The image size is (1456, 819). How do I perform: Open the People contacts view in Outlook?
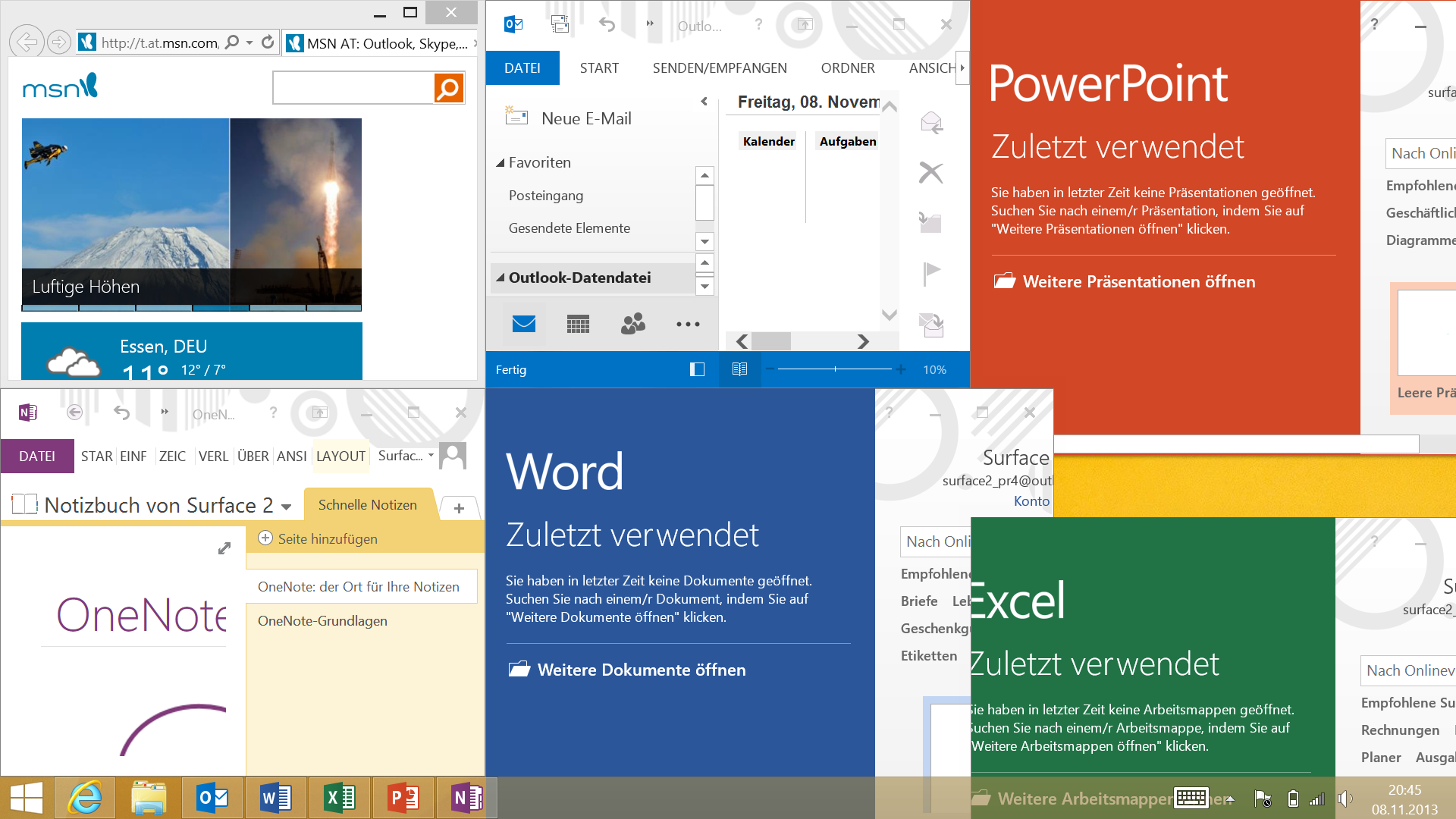coord(632,325)
